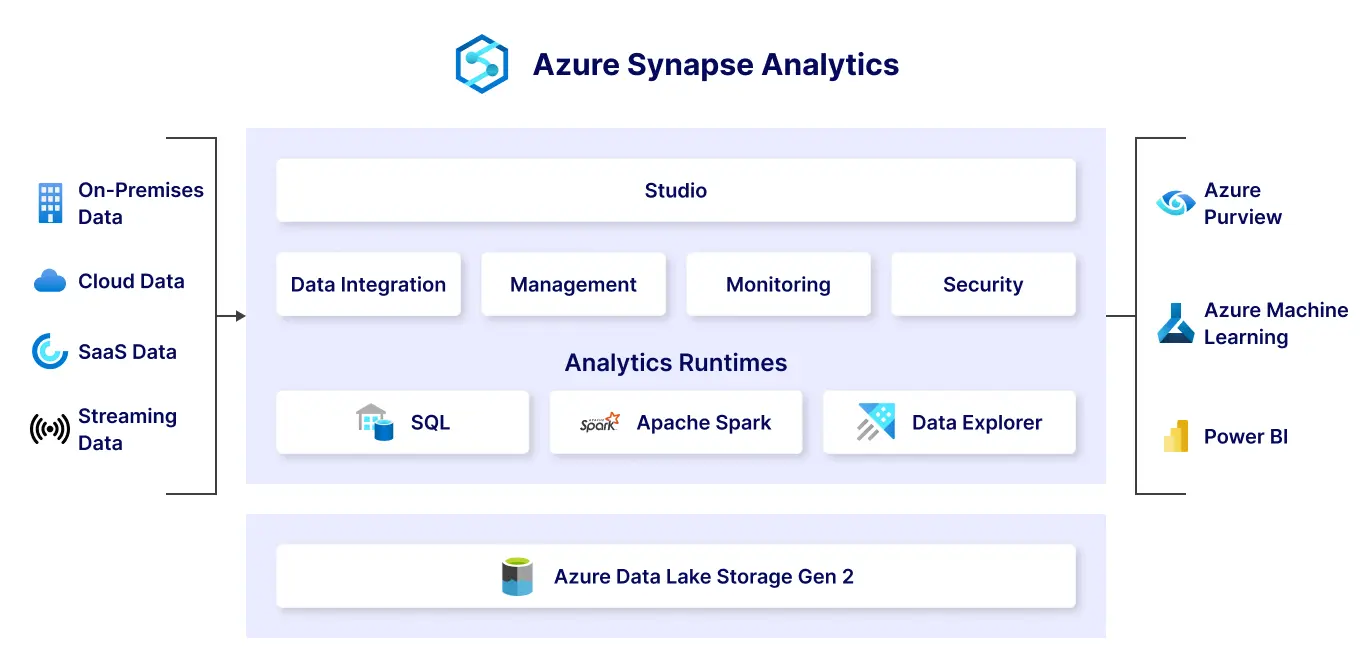
Task: Select the Security box
Action: click(x=983, y=284)
